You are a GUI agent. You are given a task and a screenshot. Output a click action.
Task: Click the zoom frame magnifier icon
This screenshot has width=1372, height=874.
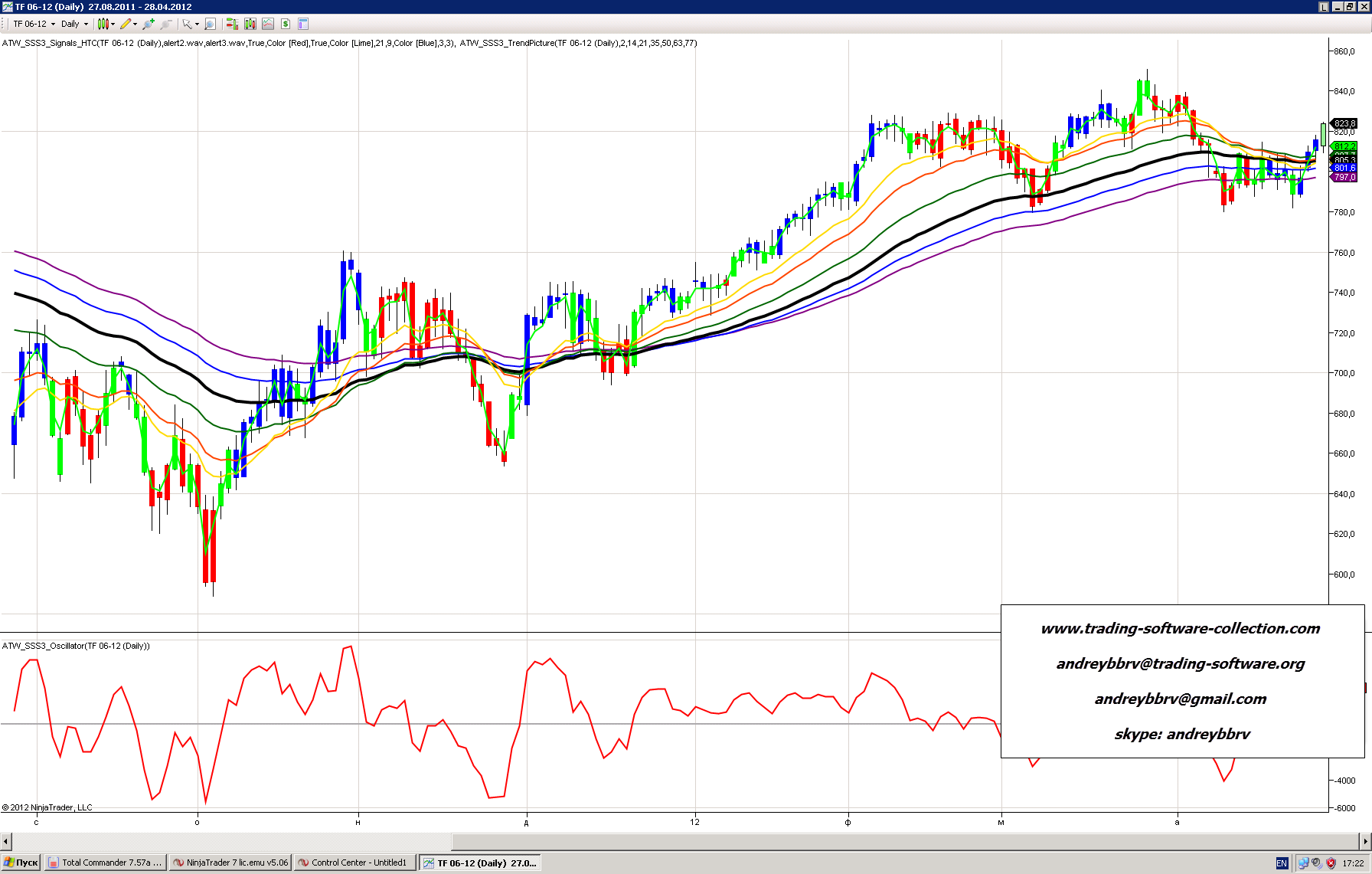coord(210,25)
